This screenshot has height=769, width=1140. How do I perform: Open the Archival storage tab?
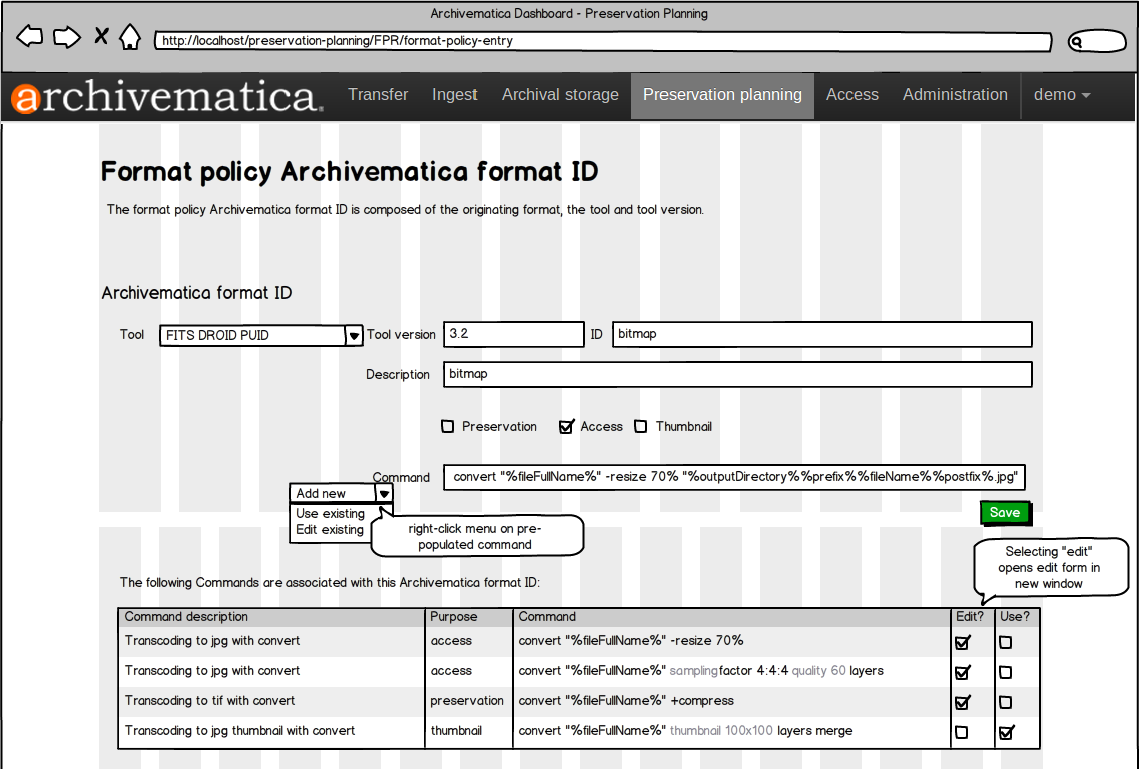pos(560,95)
